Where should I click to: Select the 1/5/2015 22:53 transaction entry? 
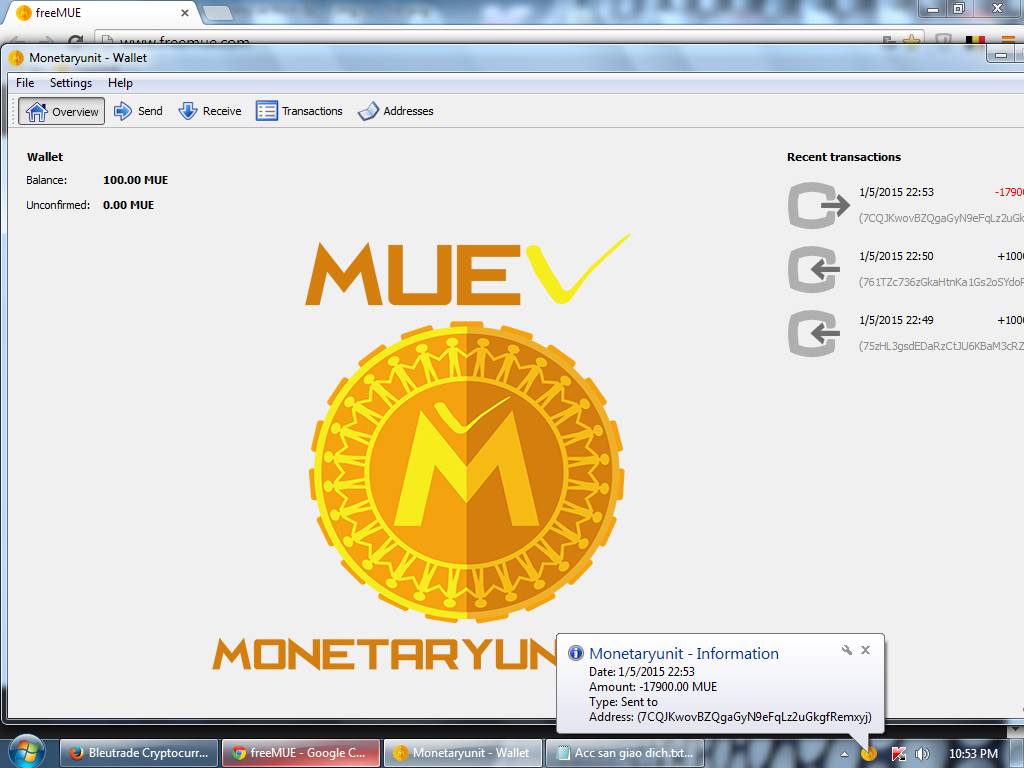point(905,205)
